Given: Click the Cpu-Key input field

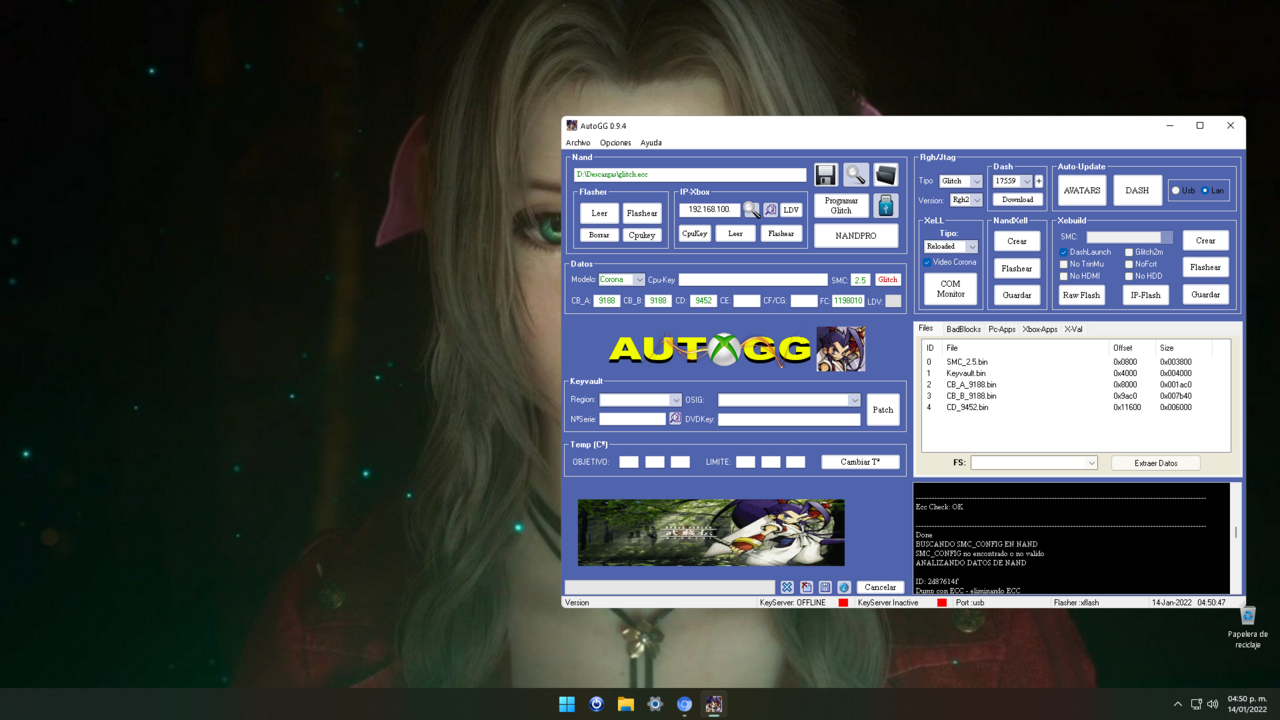Looking at the screenshot, I should (x=753, y=280).
